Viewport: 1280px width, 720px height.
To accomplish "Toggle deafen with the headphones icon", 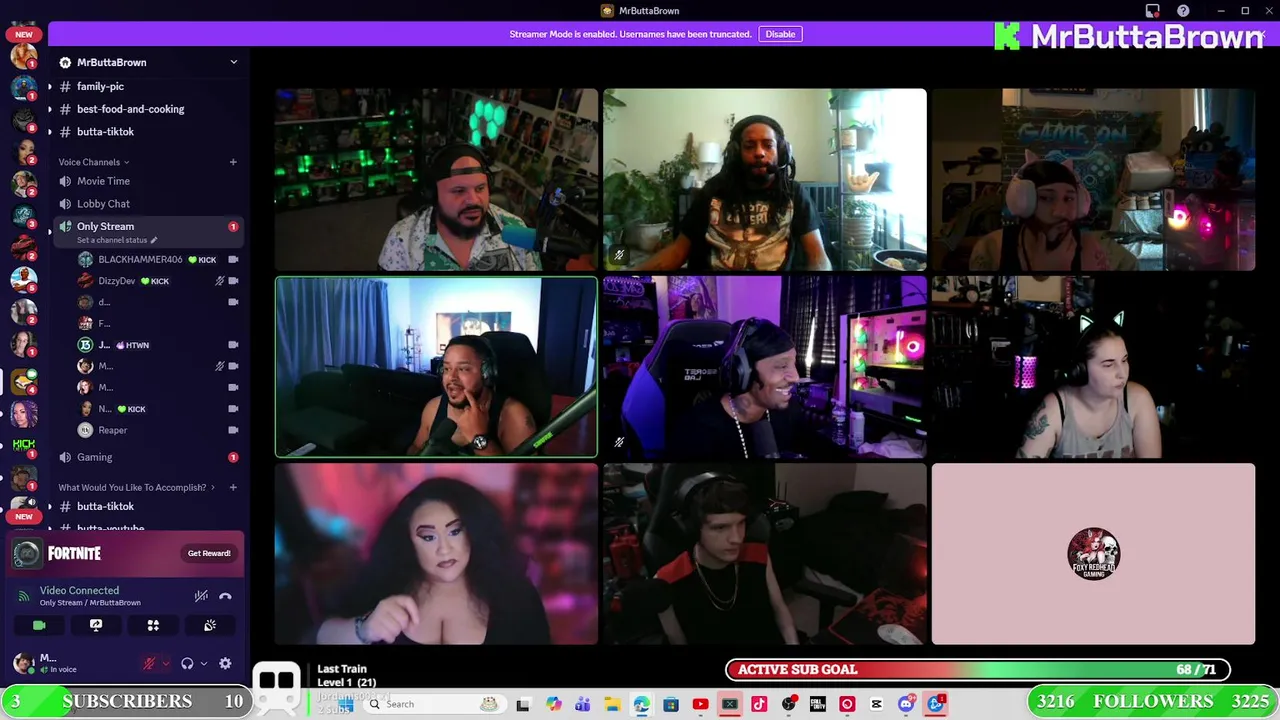I will coord(187,663).
